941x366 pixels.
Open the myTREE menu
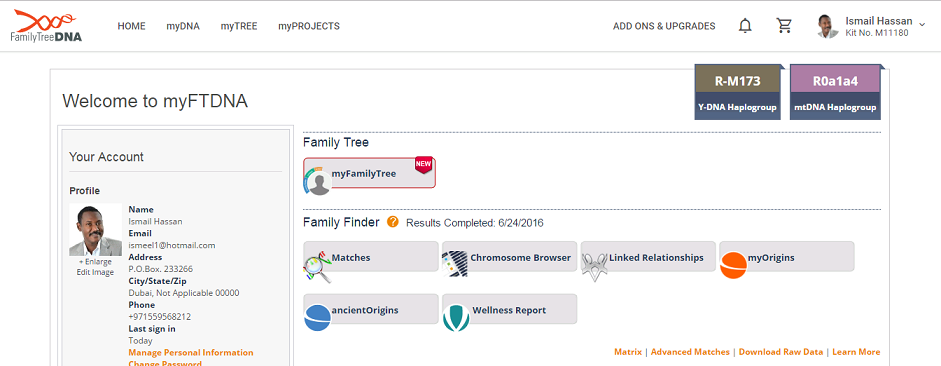pyautogui.click(x=239, y=26)
